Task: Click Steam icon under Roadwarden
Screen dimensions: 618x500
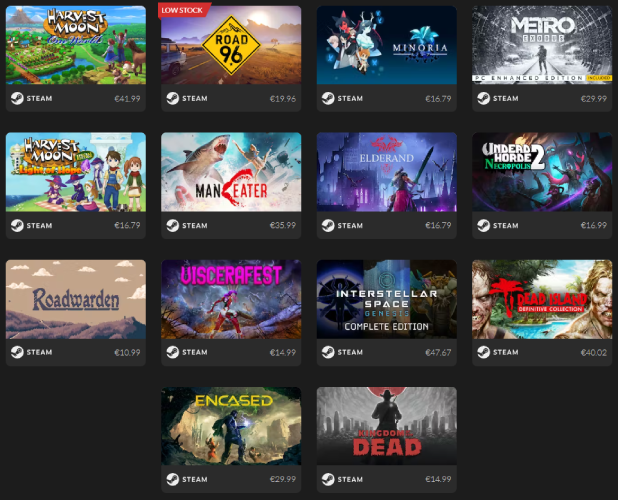Action: coord(17,352)
